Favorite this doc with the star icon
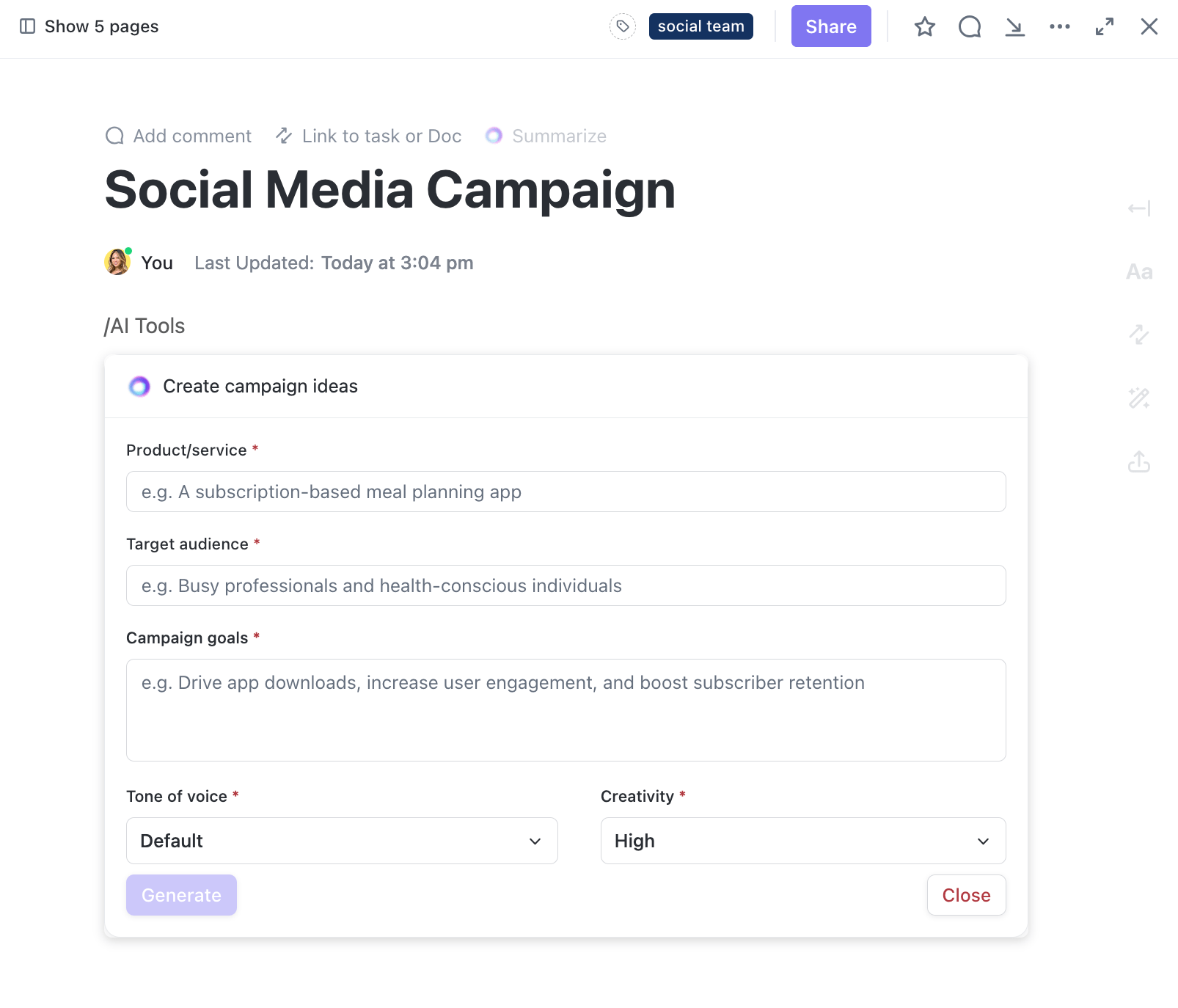 pos(924,27)
